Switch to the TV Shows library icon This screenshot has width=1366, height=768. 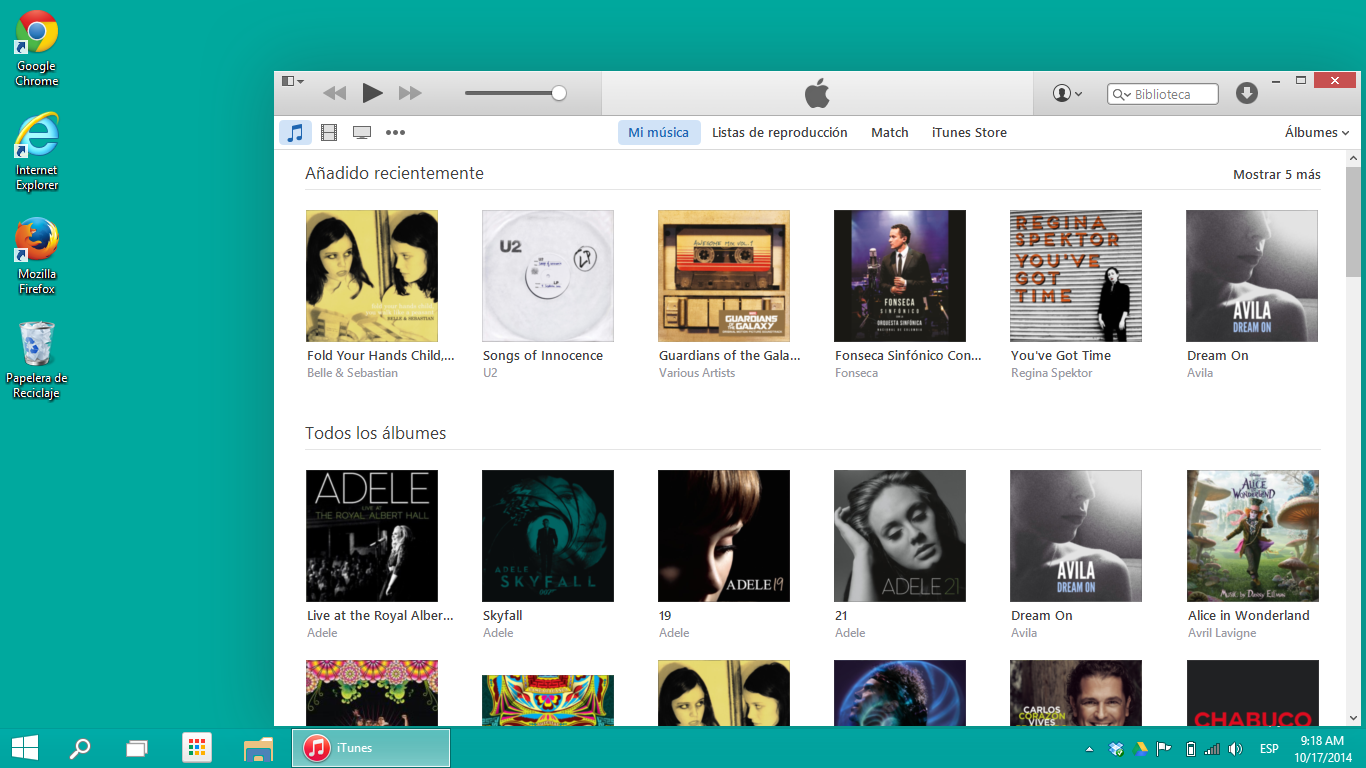362,132
